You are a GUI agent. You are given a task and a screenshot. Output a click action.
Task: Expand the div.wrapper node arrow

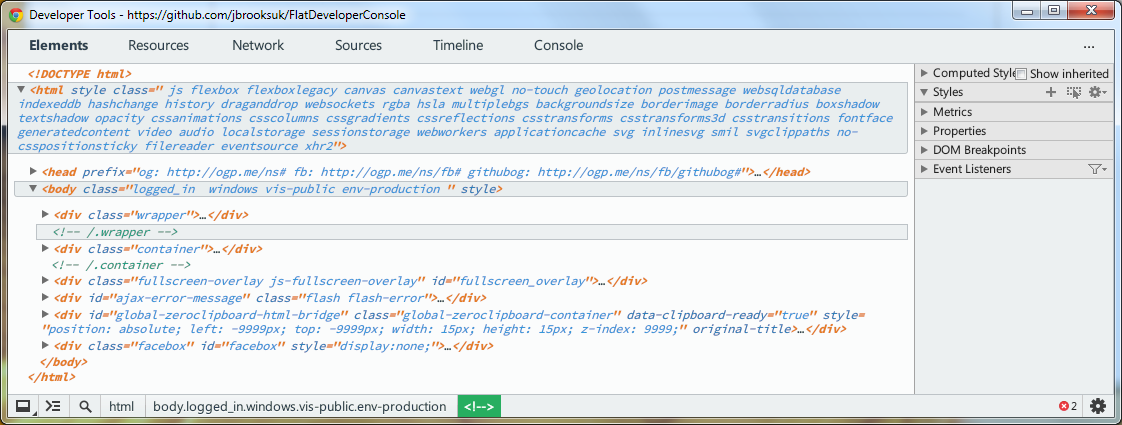click(46, 214)
